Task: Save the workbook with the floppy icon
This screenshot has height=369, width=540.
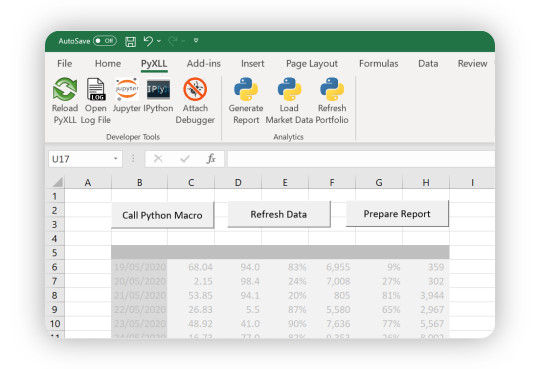Action: tap(131, 42)
